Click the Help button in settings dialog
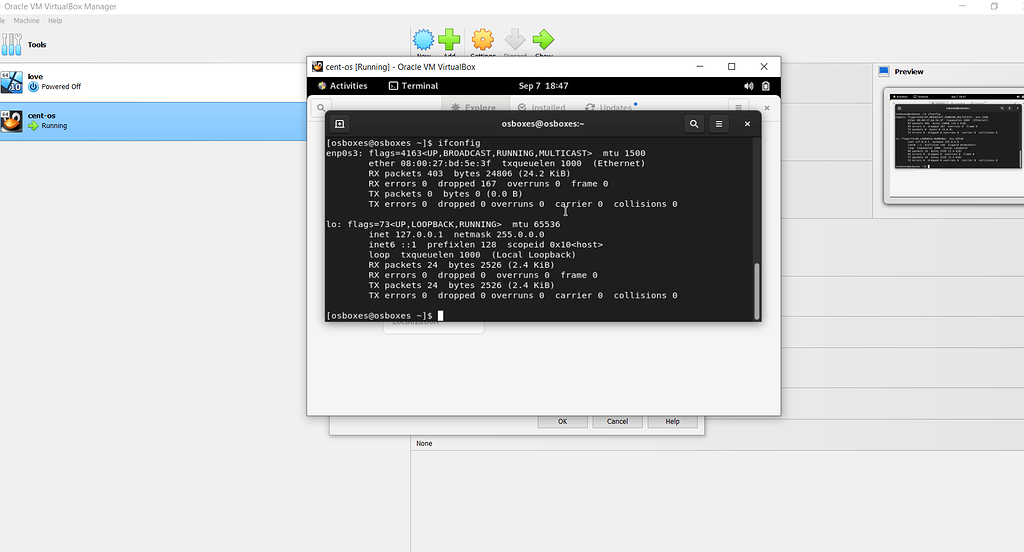This screenshot has height=552, width=1024. click(x=673, y=421)
